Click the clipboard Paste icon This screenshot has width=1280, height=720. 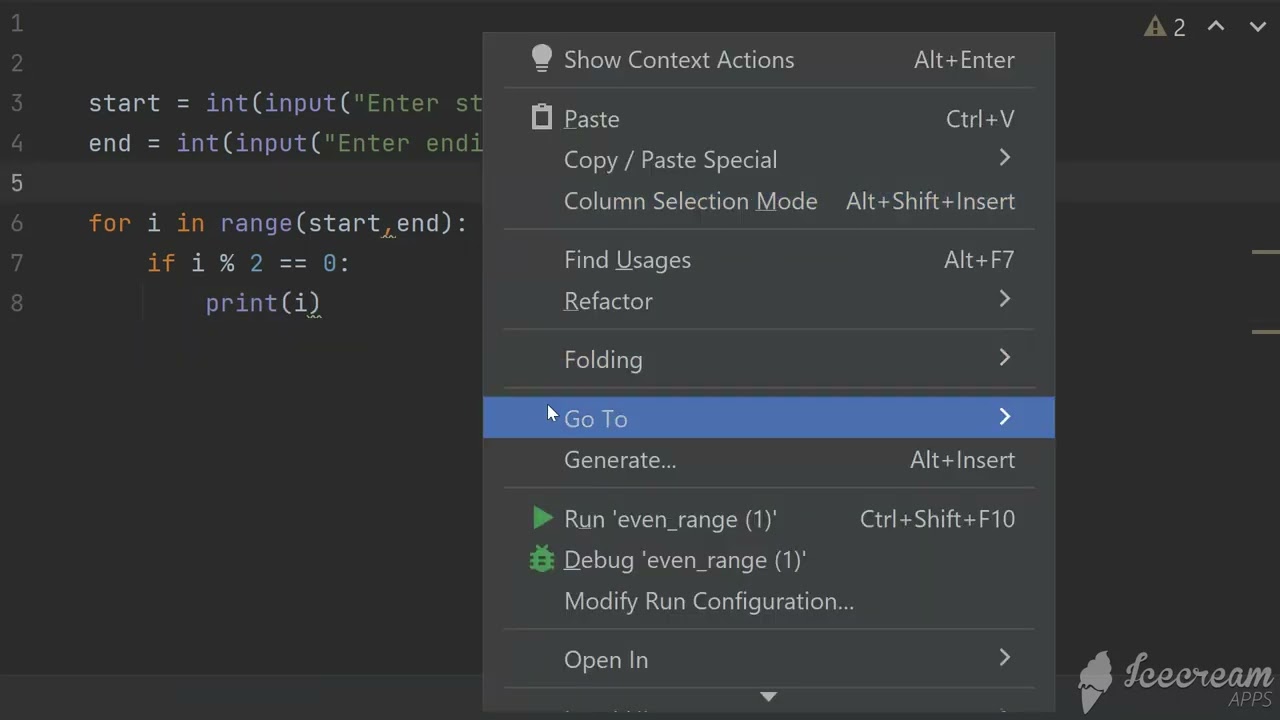pos(541,118)
